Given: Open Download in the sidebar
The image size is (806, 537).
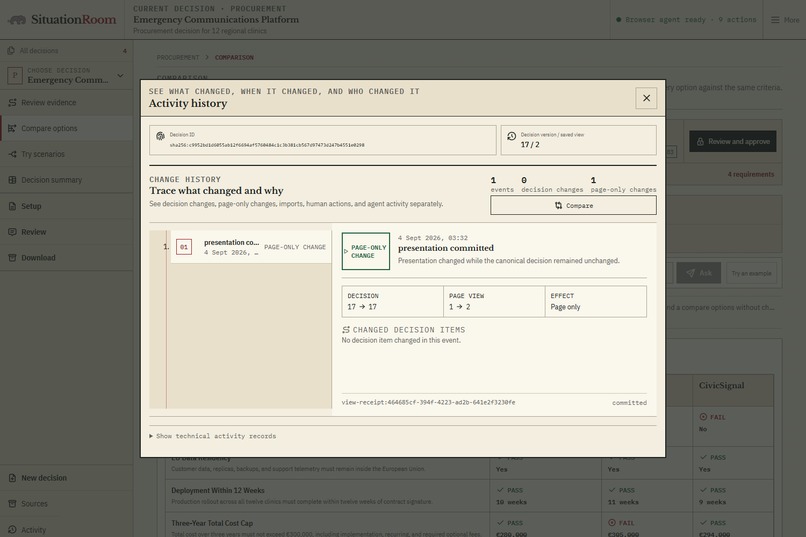Looking at the screenshot, I should (66, 257).
